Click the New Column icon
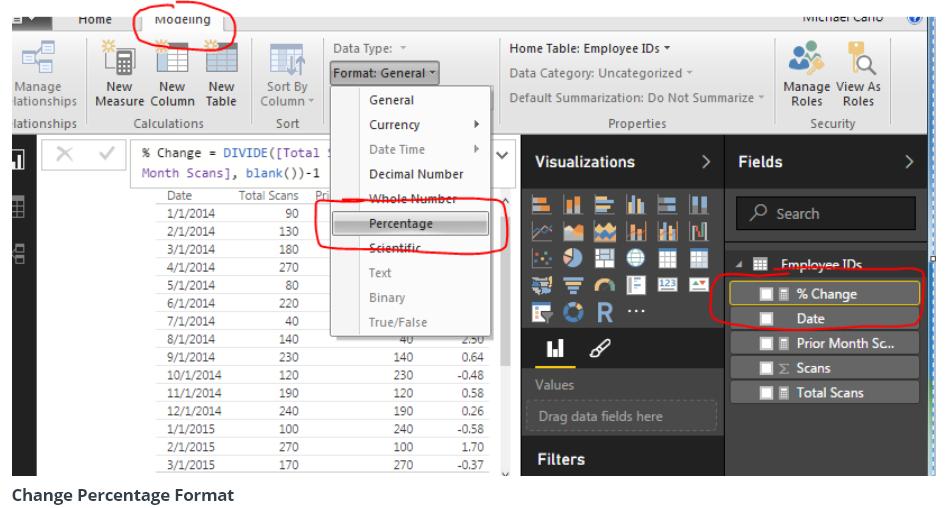This screenshot has height=508, width=946. [x=172, y=62]
